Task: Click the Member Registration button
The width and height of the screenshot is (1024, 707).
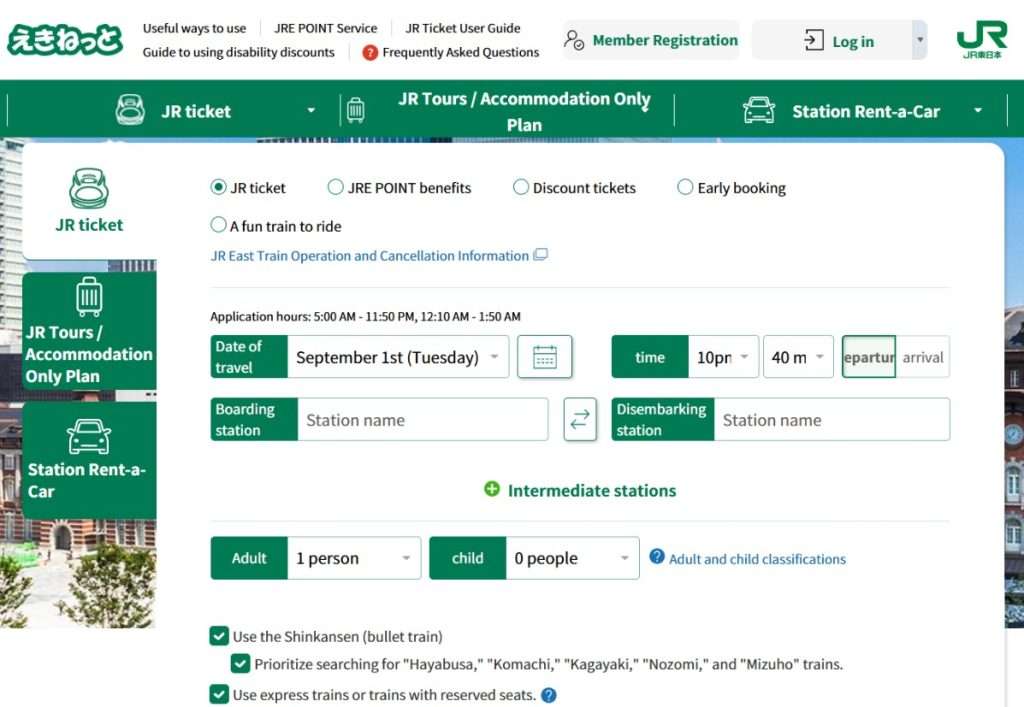Action: coord(651,40)
